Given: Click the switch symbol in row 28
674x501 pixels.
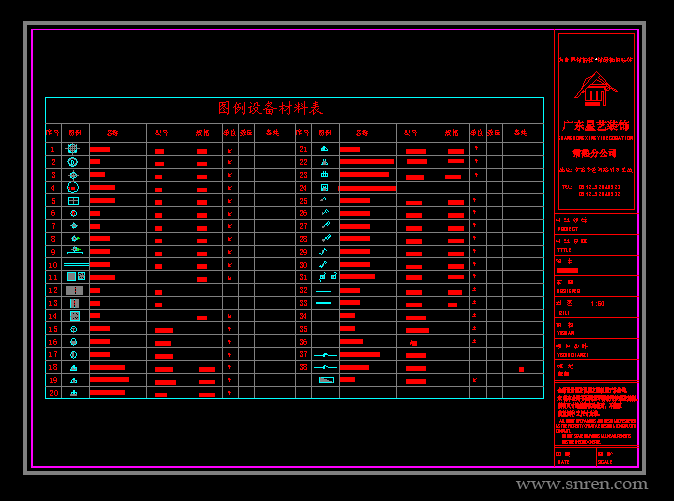Looking at the screenshot, I should pos(326,238).
